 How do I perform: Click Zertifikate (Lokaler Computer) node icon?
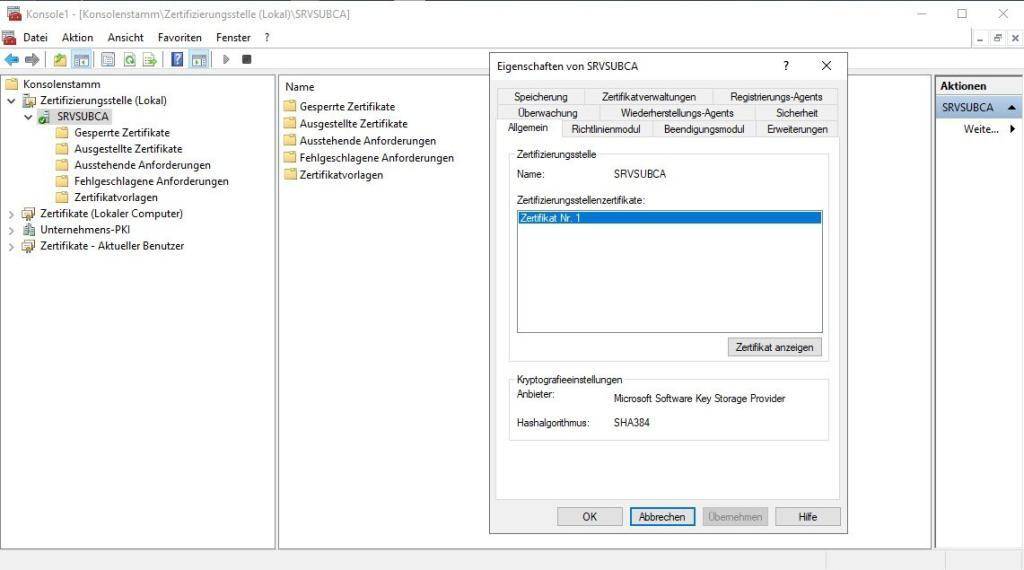(29, 214)
